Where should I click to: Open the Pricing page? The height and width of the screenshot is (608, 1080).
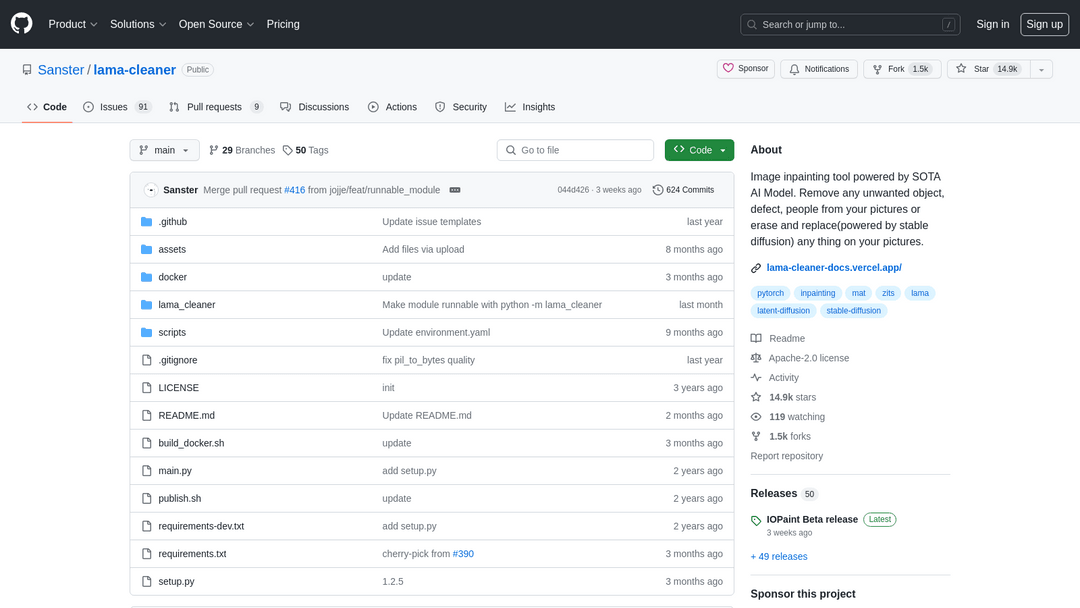pos(283,24)
